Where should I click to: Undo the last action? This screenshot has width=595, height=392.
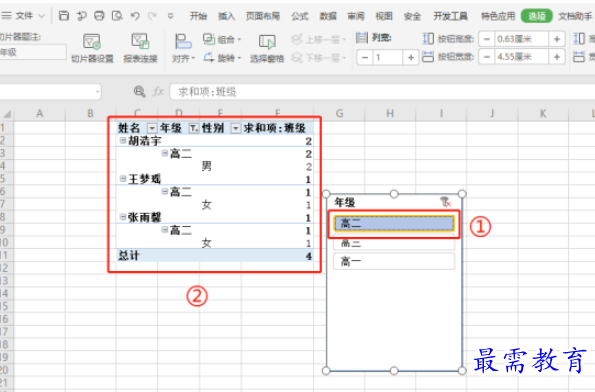135,16
